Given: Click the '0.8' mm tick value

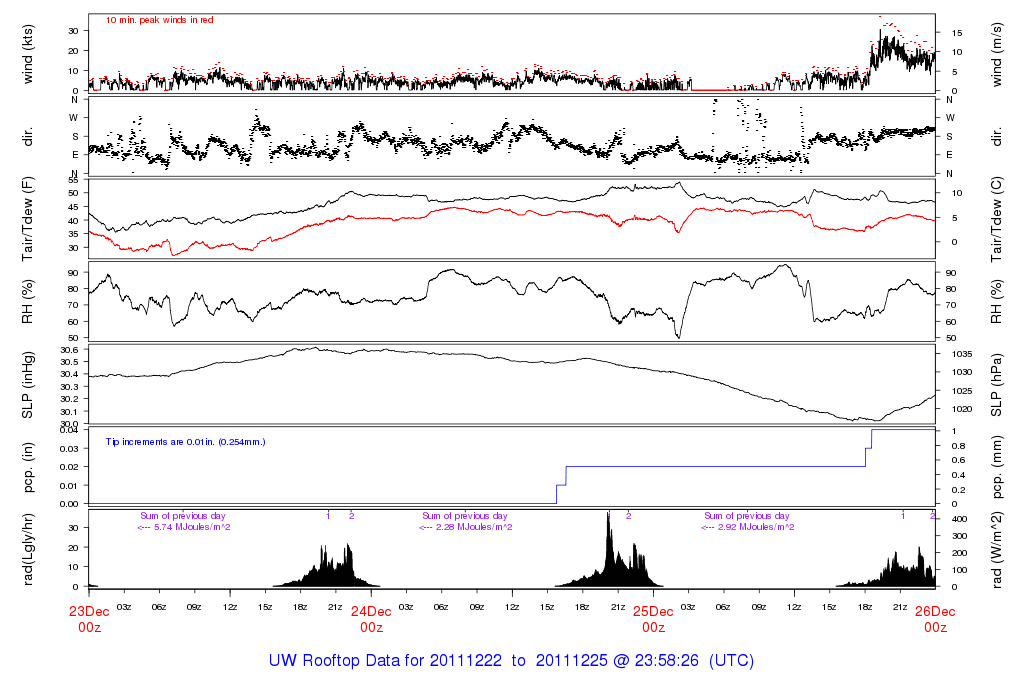Looking at the screenshot, I should [959, 446].
